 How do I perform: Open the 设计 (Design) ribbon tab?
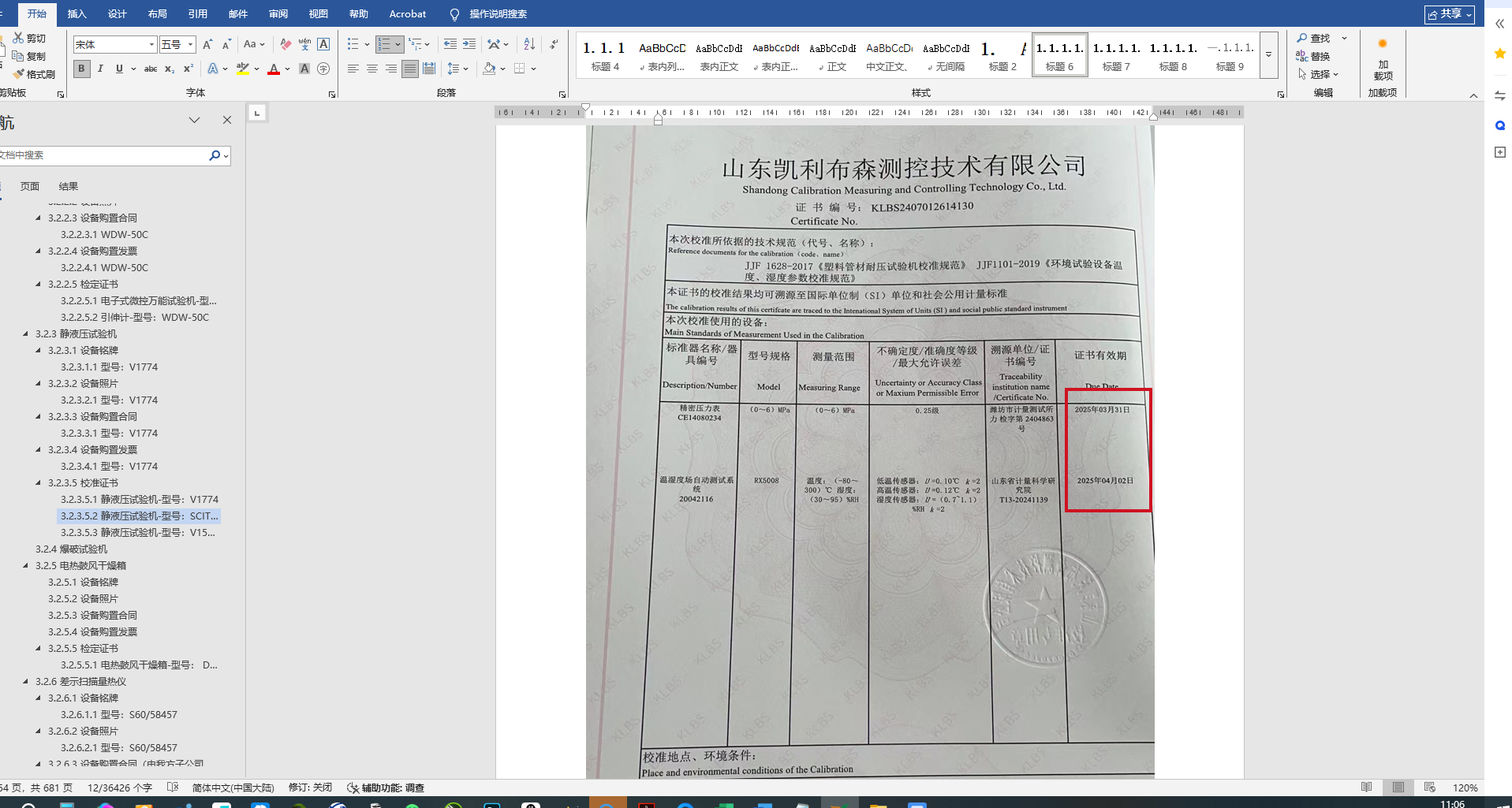click(x=117, y=14)
